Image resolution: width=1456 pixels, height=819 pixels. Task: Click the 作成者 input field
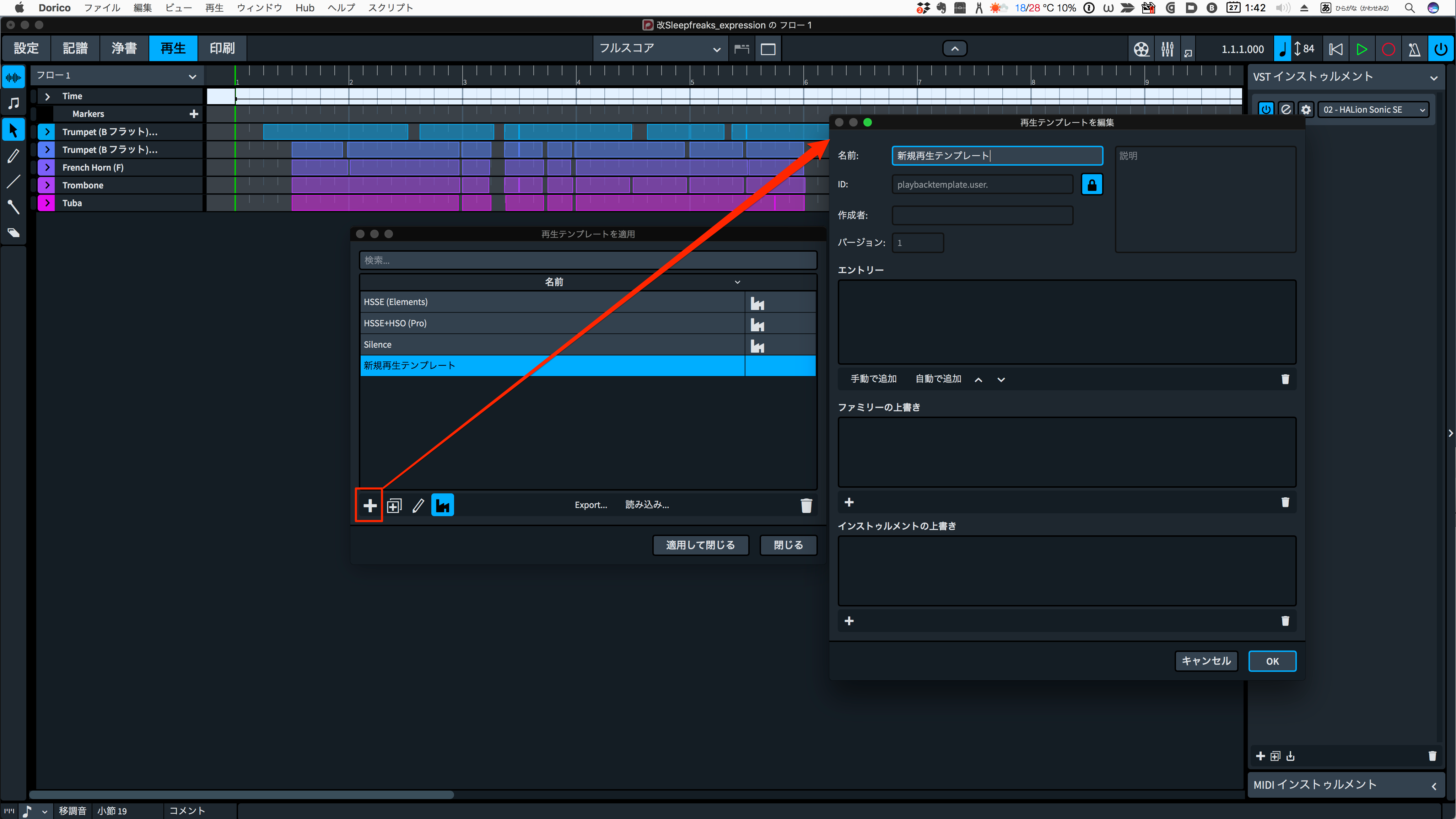982,215
